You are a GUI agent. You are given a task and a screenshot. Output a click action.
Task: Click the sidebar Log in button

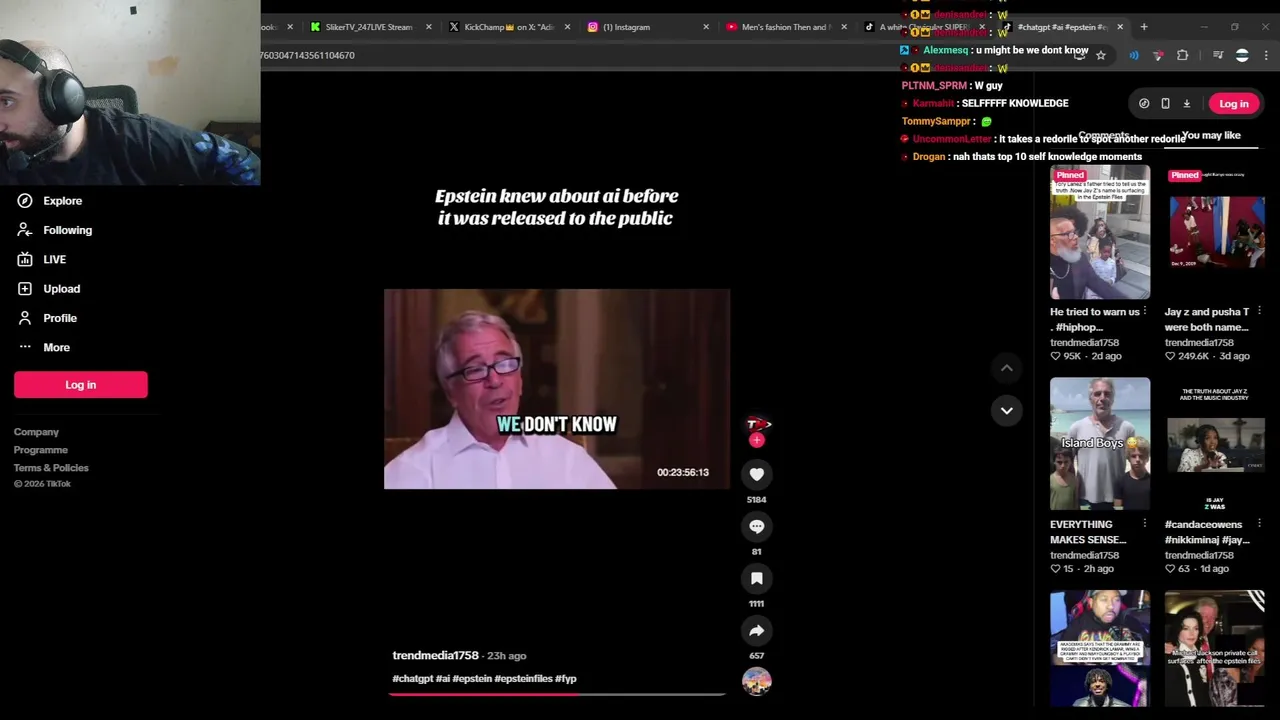pos(81,385)
